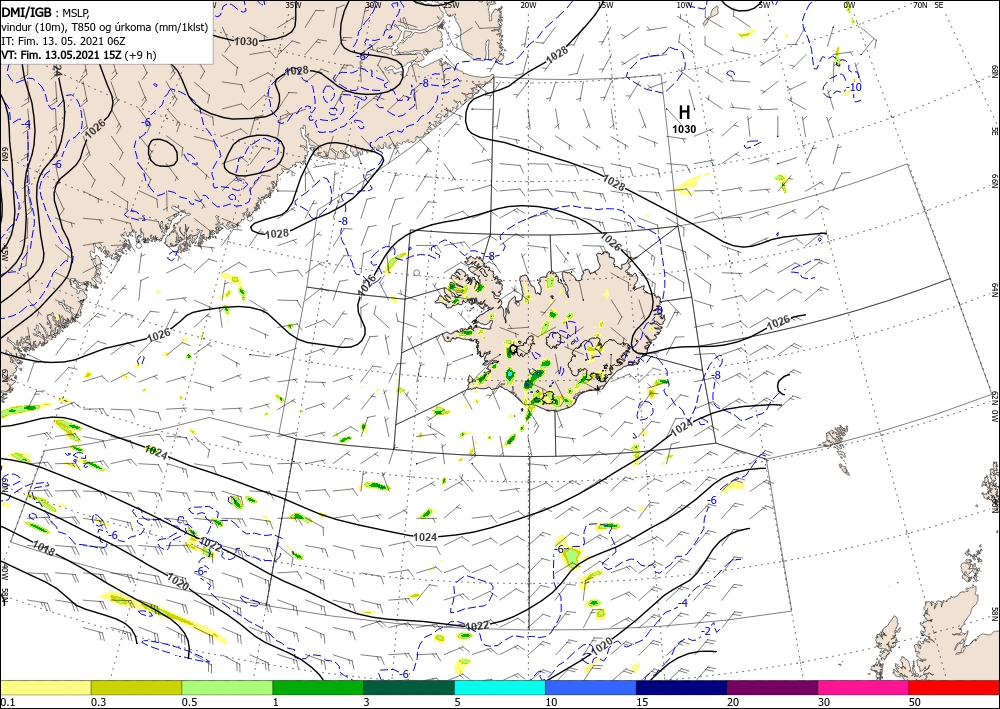Image resolution: width=1000 pixels, height=709 pixels.
Task: Select the pink 30–50 mm legend swatch
Action: (864, 687)
